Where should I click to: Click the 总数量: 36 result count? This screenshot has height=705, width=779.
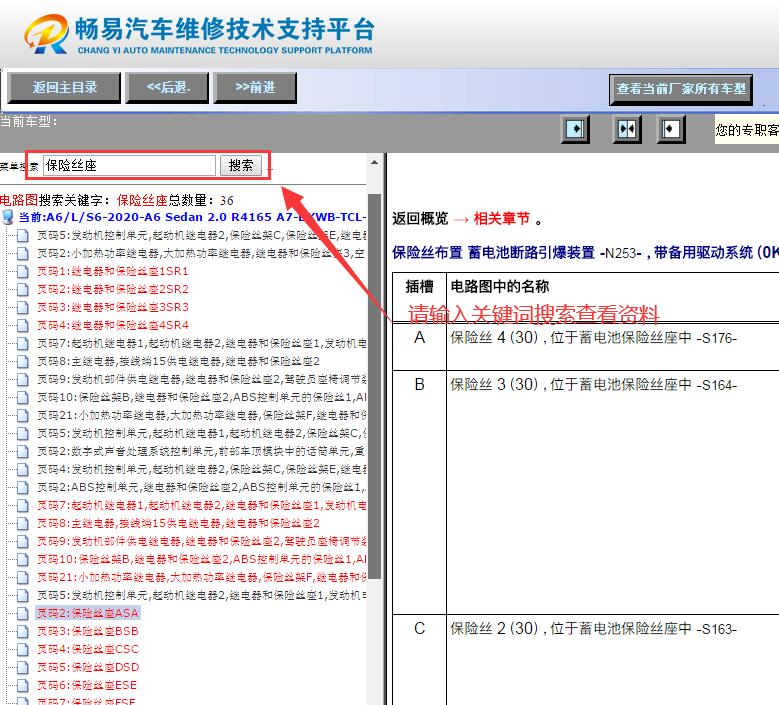tap(201, 200)
